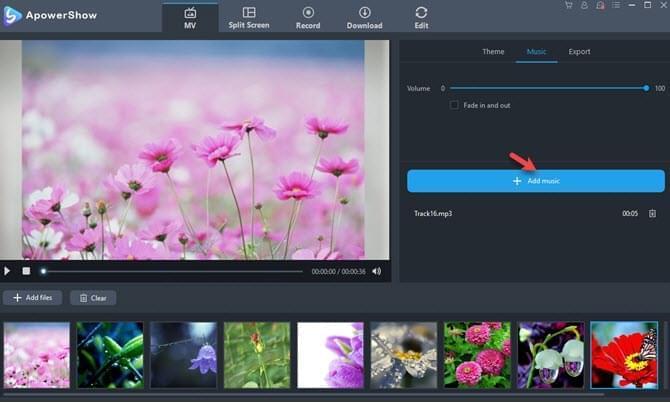Click the ApowerShow logo icon
670x403 pixels.
[x=12, y=16]
